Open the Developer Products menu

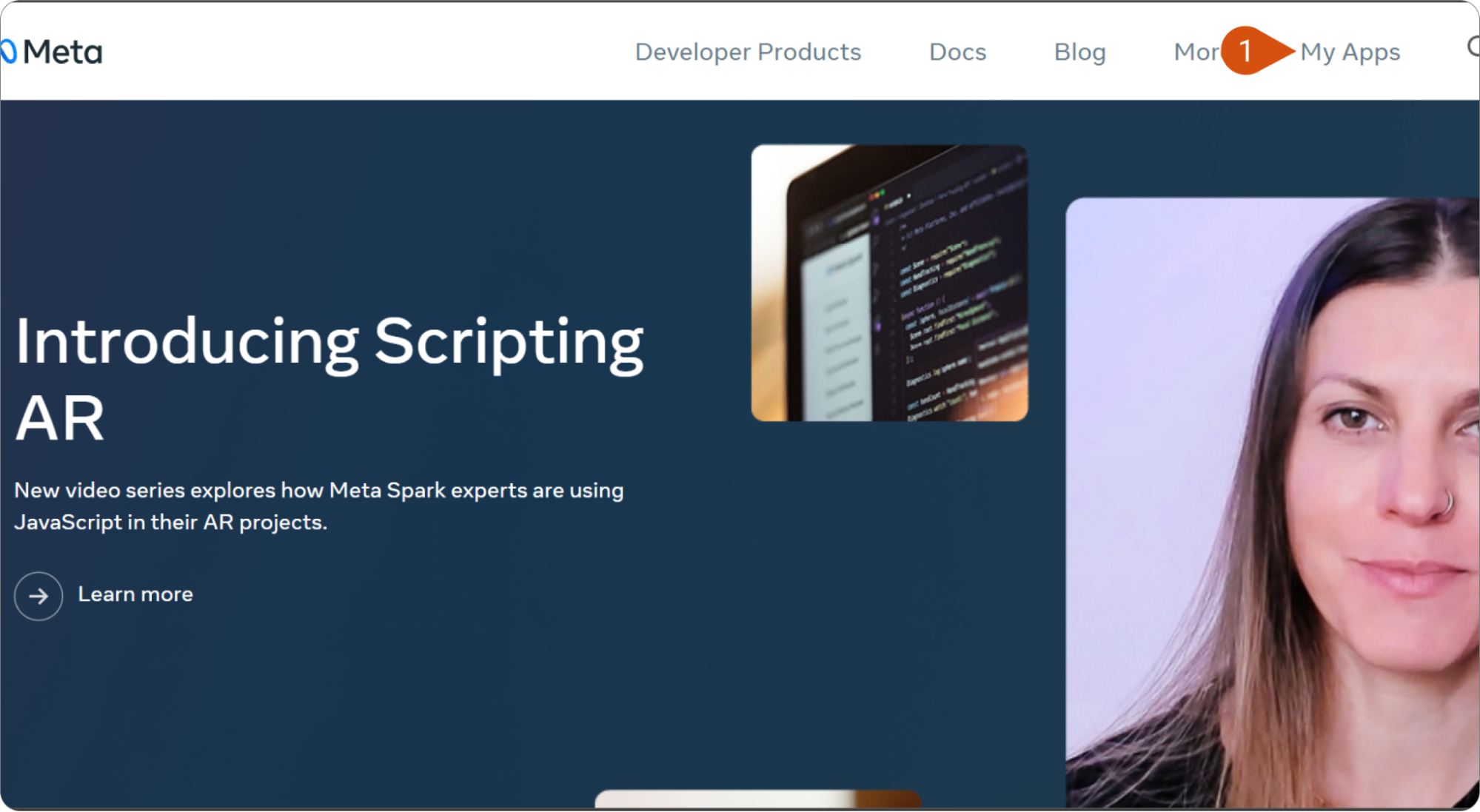748,52
